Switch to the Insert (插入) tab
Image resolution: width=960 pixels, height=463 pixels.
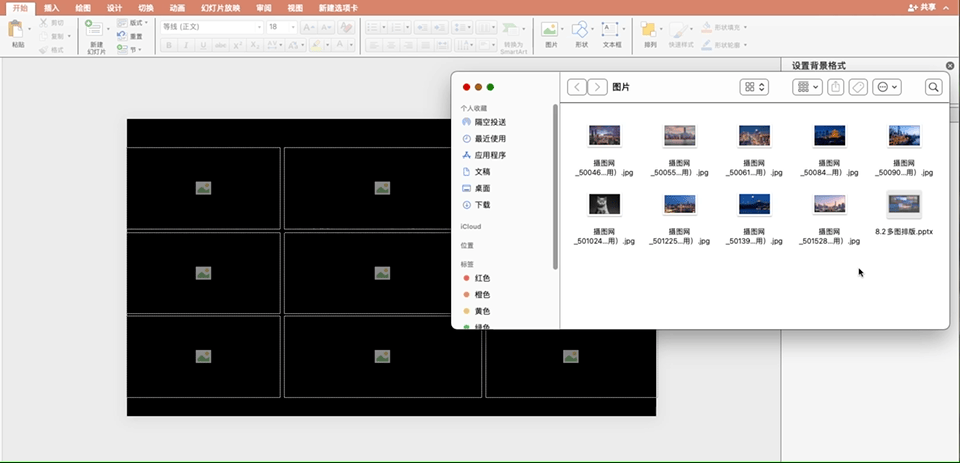pos(51,8)
